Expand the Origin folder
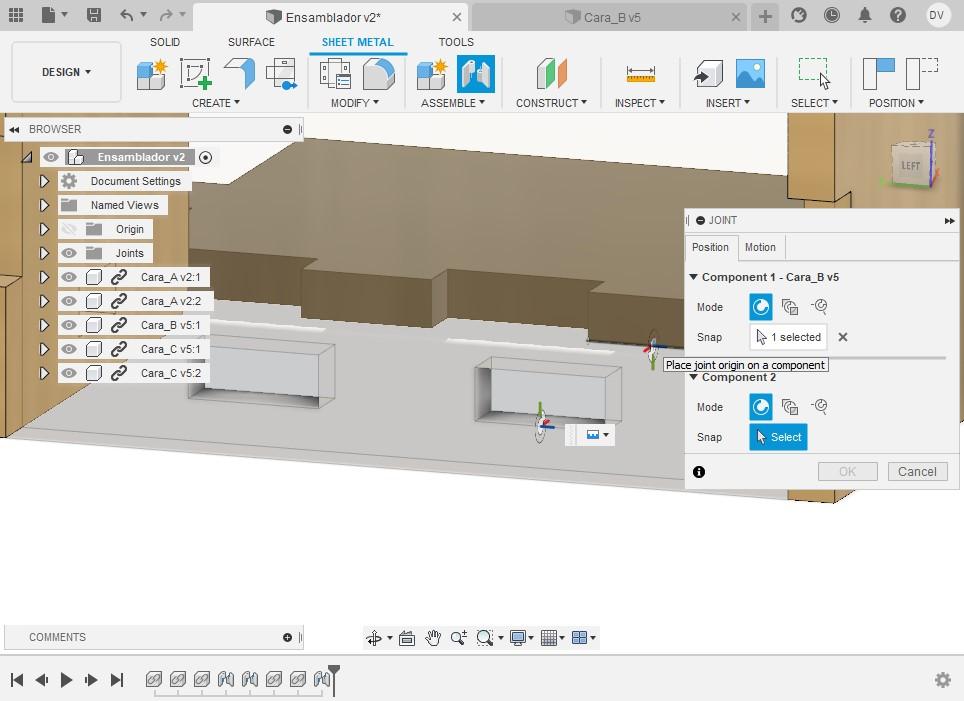The width and height of the screenshot is (964, 701). click(44, 229)
